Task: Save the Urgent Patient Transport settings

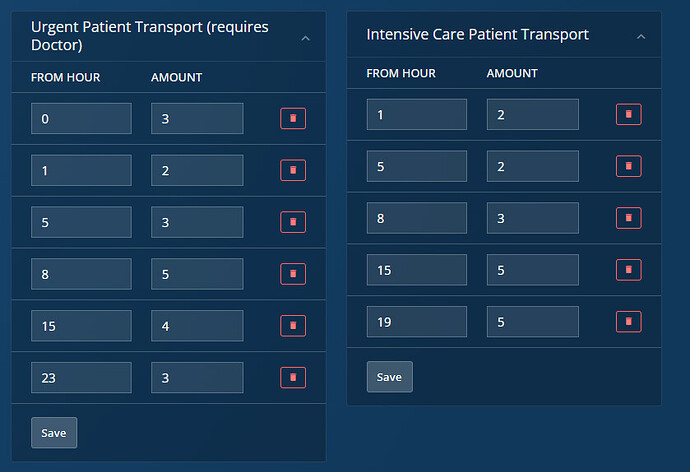Action: 54,433
